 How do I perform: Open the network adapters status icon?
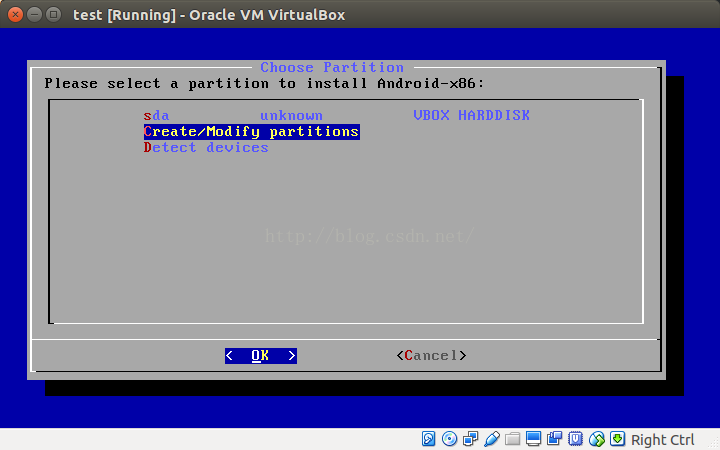471,439
